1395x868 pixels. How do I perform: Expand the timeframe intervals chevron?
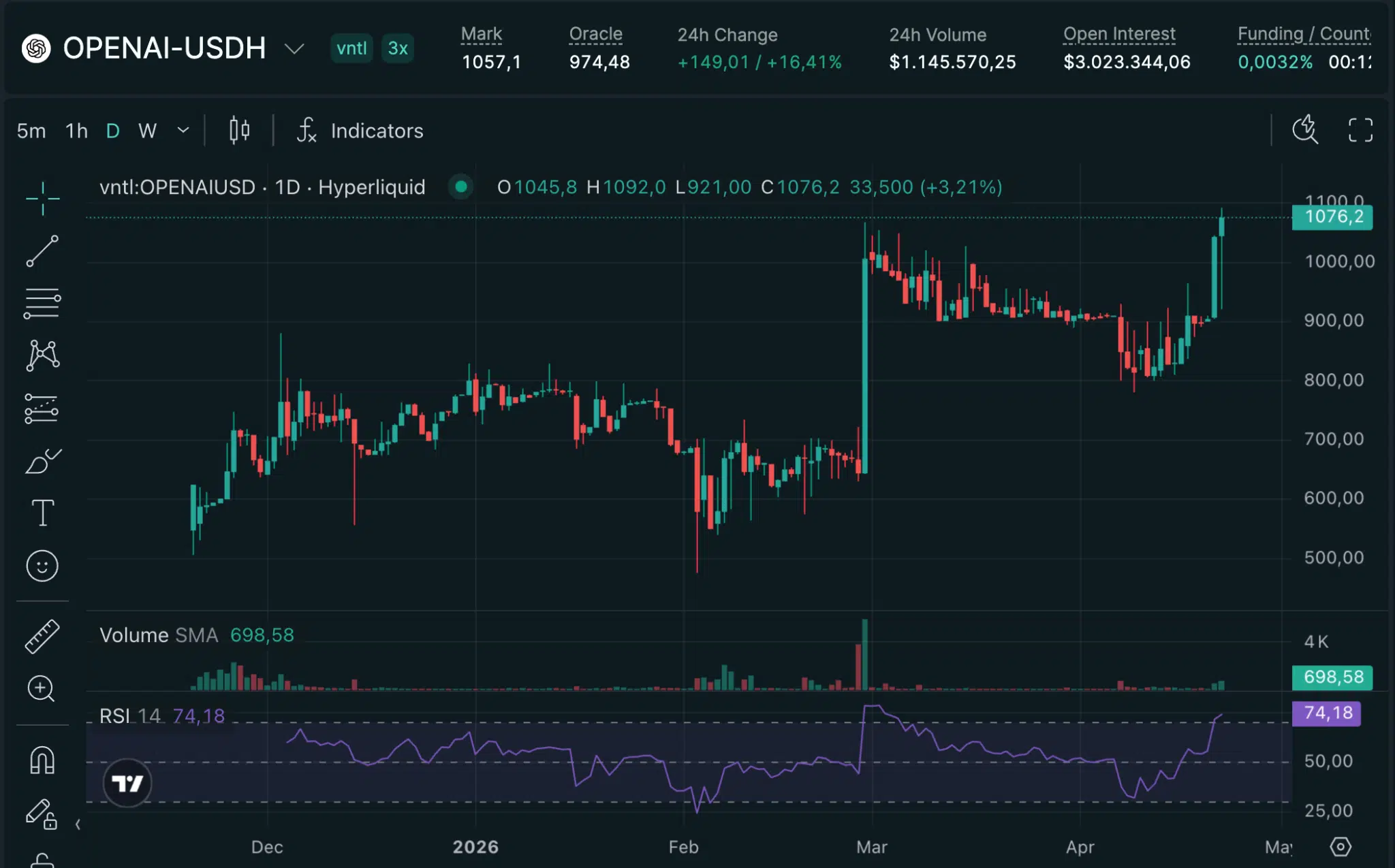click(182, 130)
